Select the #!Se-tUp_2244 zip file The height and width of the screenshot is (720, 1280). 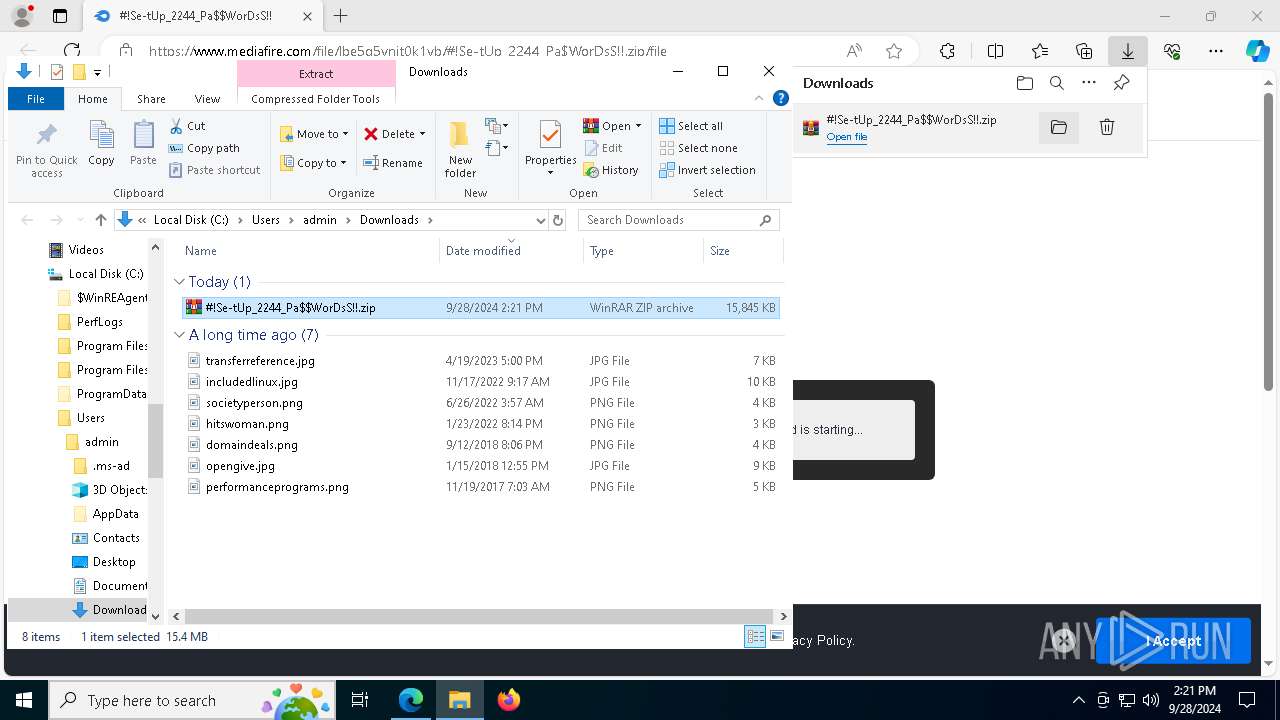[481, 308]
